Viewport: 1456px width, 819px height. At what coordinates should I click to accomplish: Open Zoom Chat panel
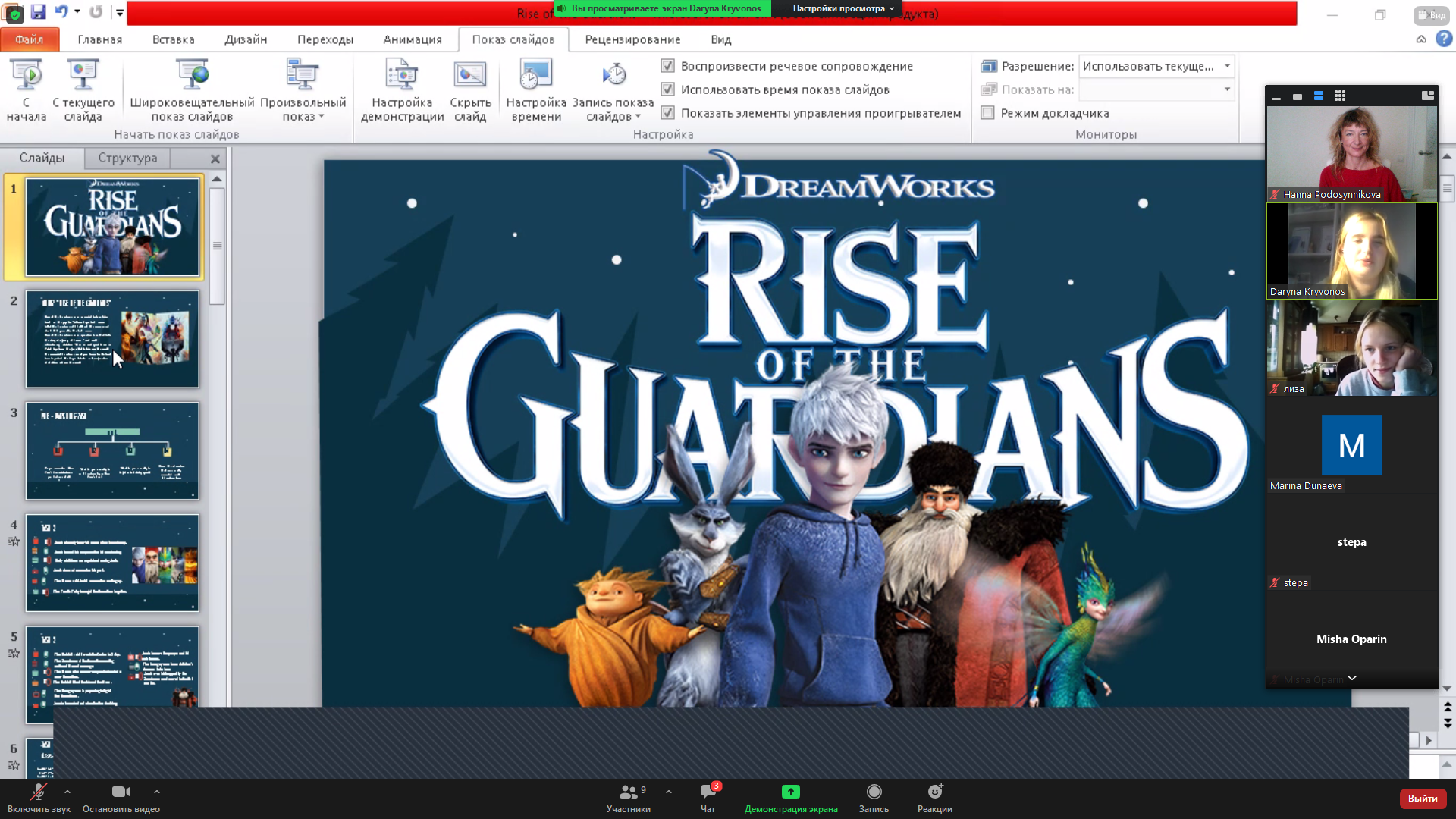pos(708,792)
